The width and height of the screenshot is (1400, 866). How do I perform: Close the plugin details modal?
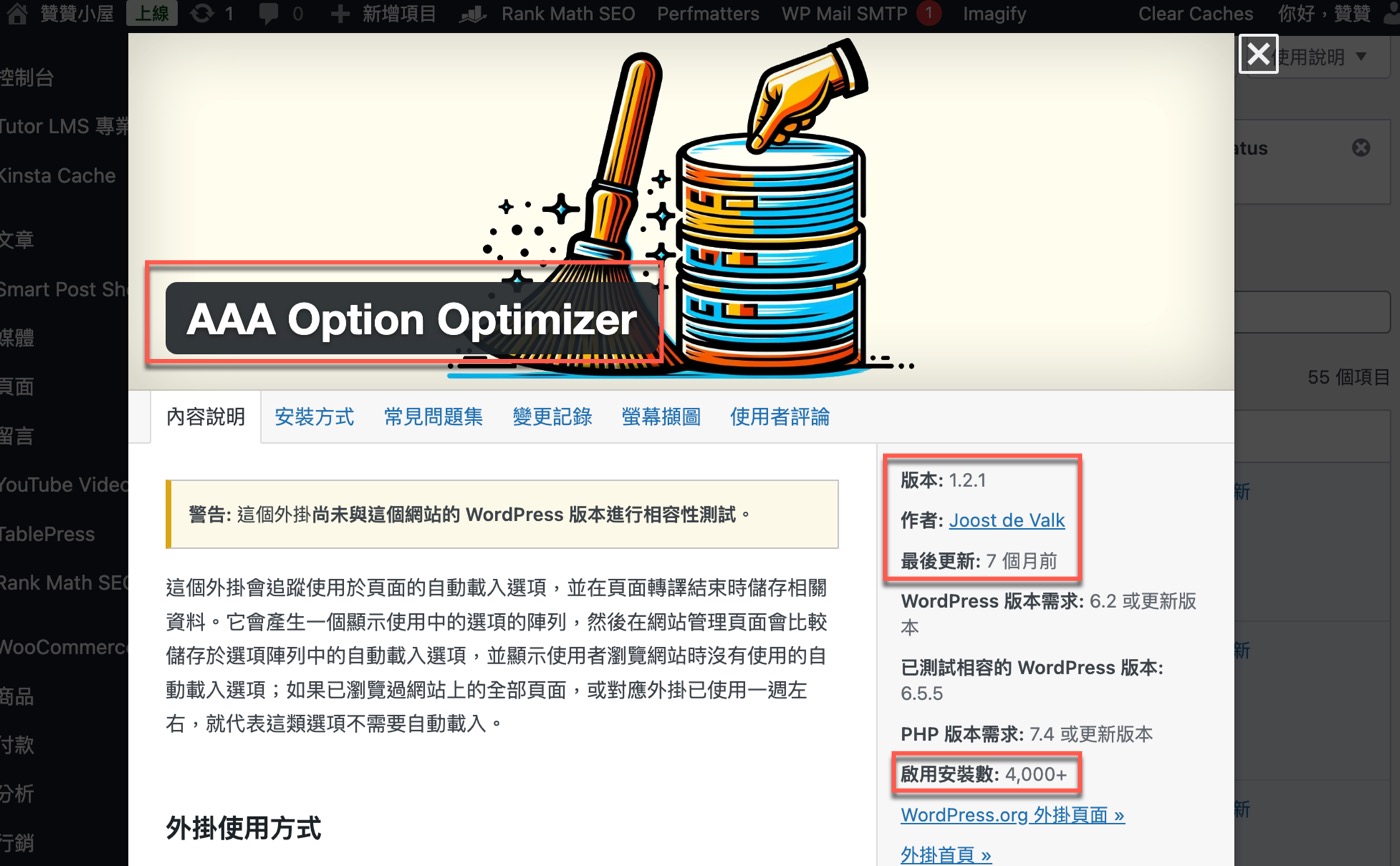point(1258,54)
